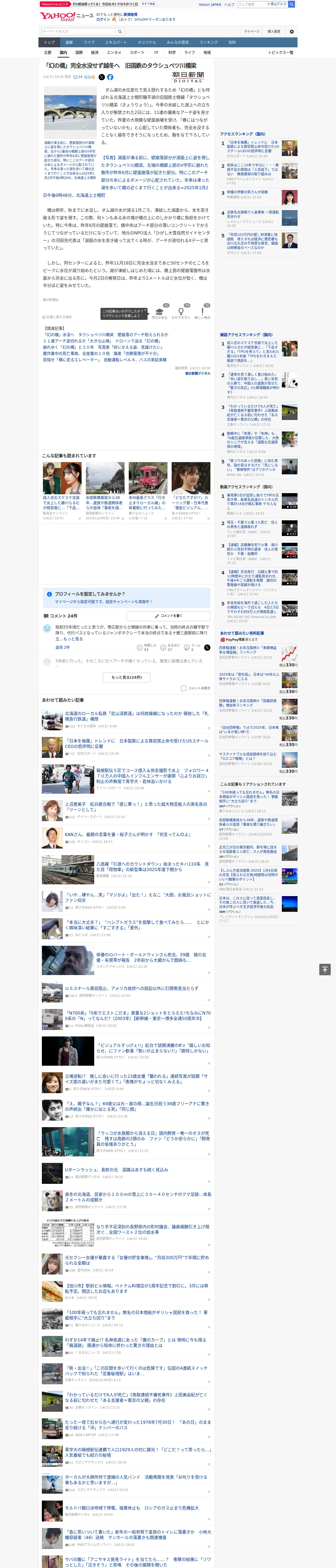
Task: Toggle the コメント非表示 checkbox
Action: (x=183, y=688)
